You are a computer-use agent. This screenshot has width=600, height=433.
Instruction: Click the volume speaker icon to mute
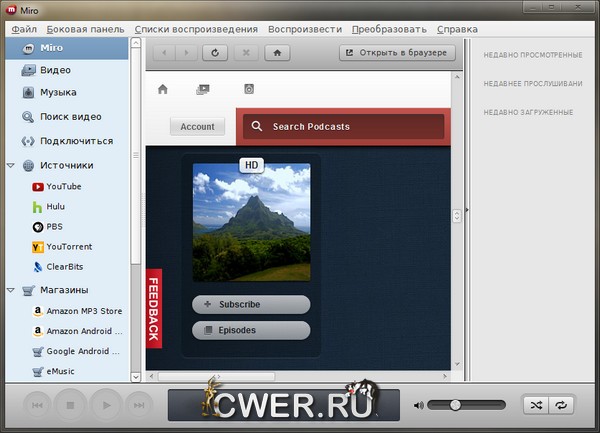tap(419, 405)
